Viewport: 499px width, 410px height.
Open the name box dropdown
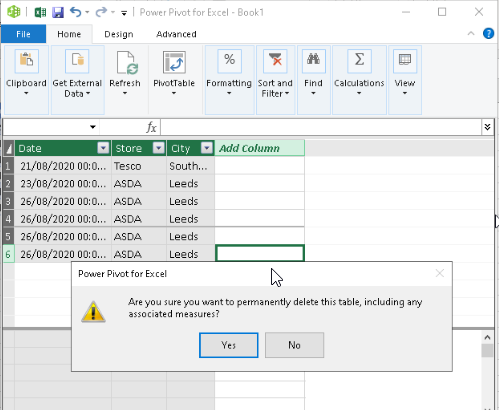pyautogui.click(x=93, y=127)
